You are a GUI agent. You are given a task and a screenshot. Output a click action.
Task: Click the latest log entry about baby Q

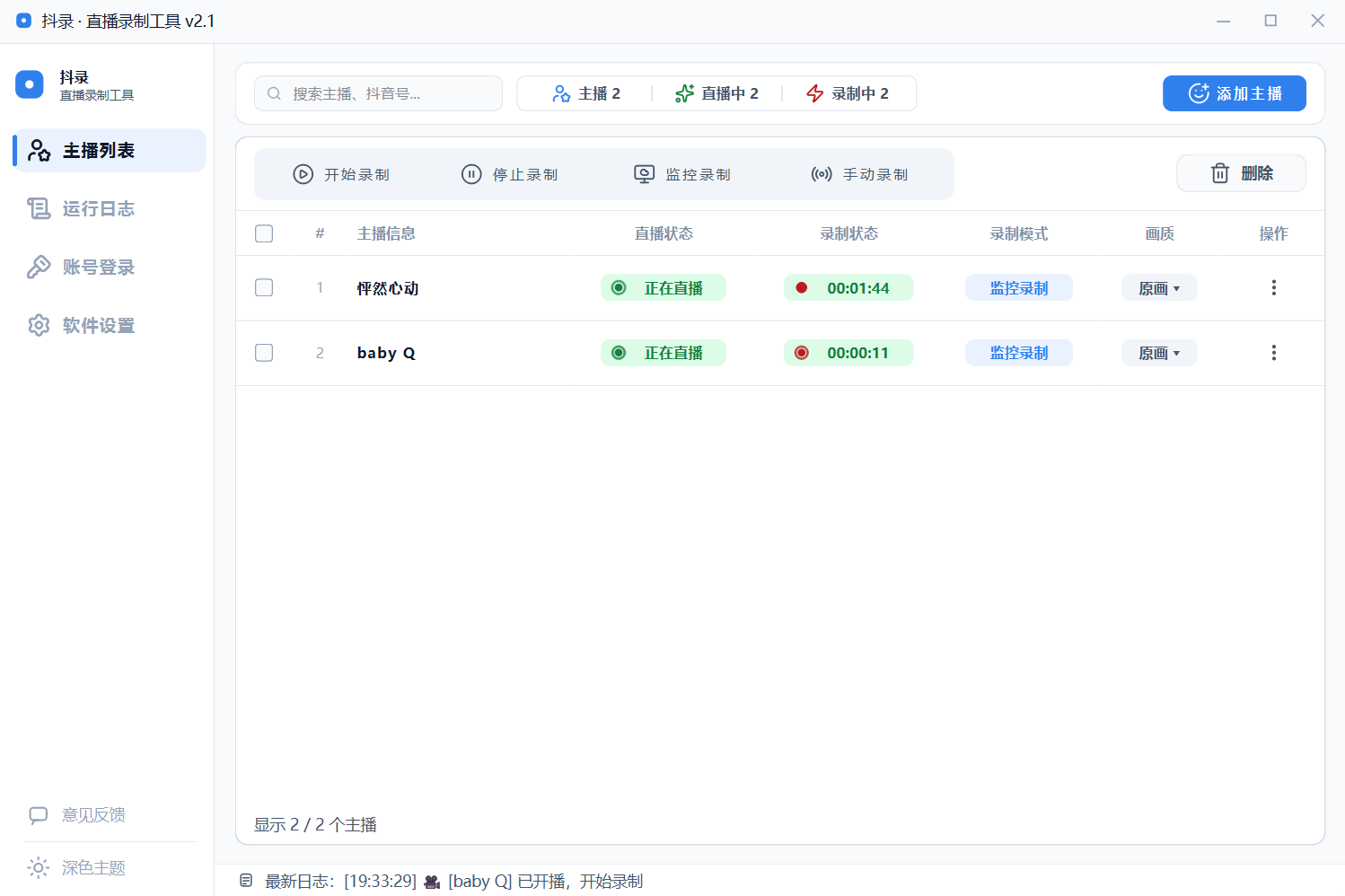[493, 881]
